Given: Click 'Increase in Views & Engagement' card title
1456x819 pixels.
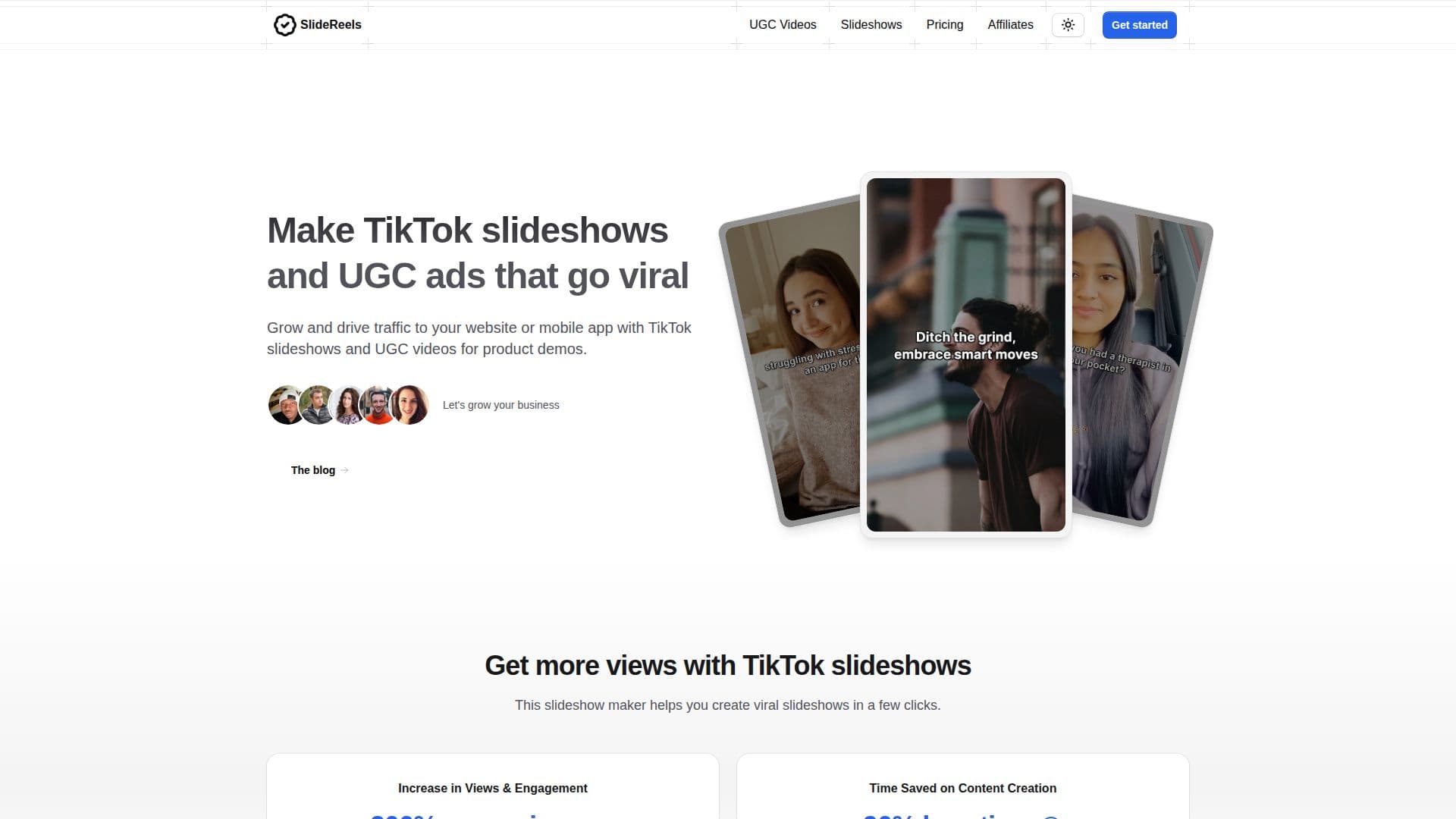Looking at the screenshot, I should (x=493, y=788).
